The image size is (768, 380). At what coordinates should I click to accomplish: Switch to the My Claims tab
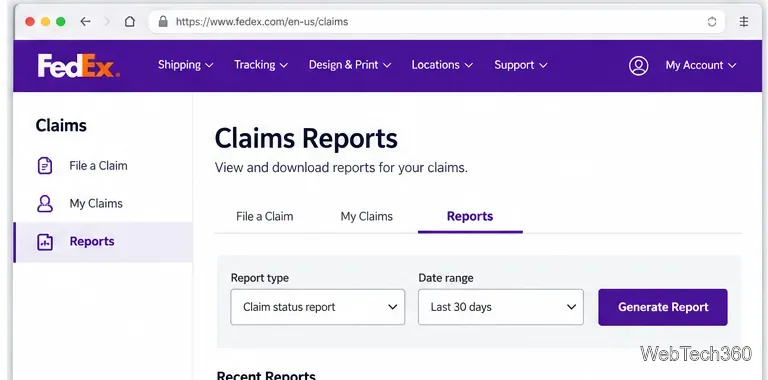coord(366,216)
